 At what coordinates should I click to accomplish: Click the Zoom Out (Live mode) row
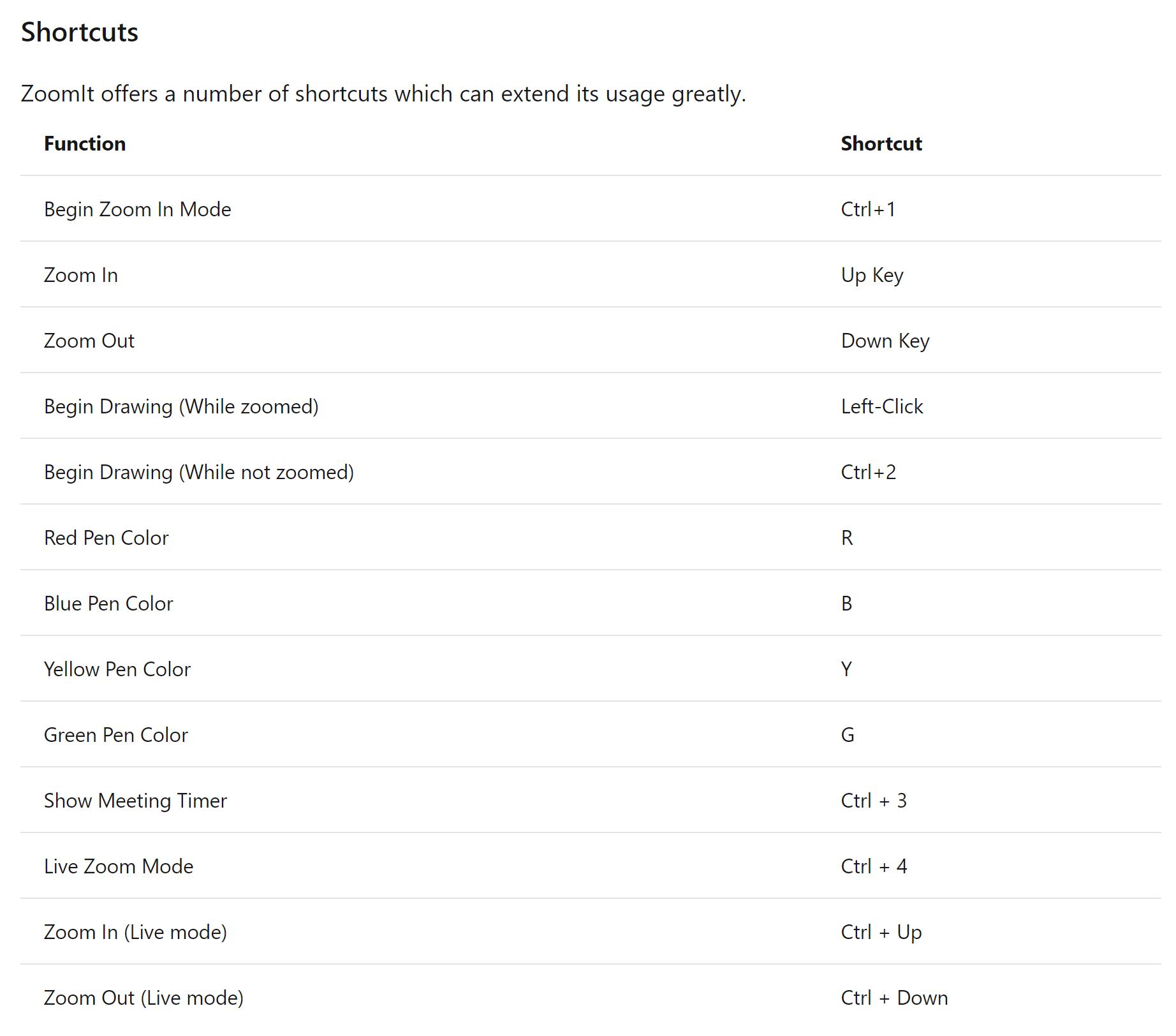point(143,998)
